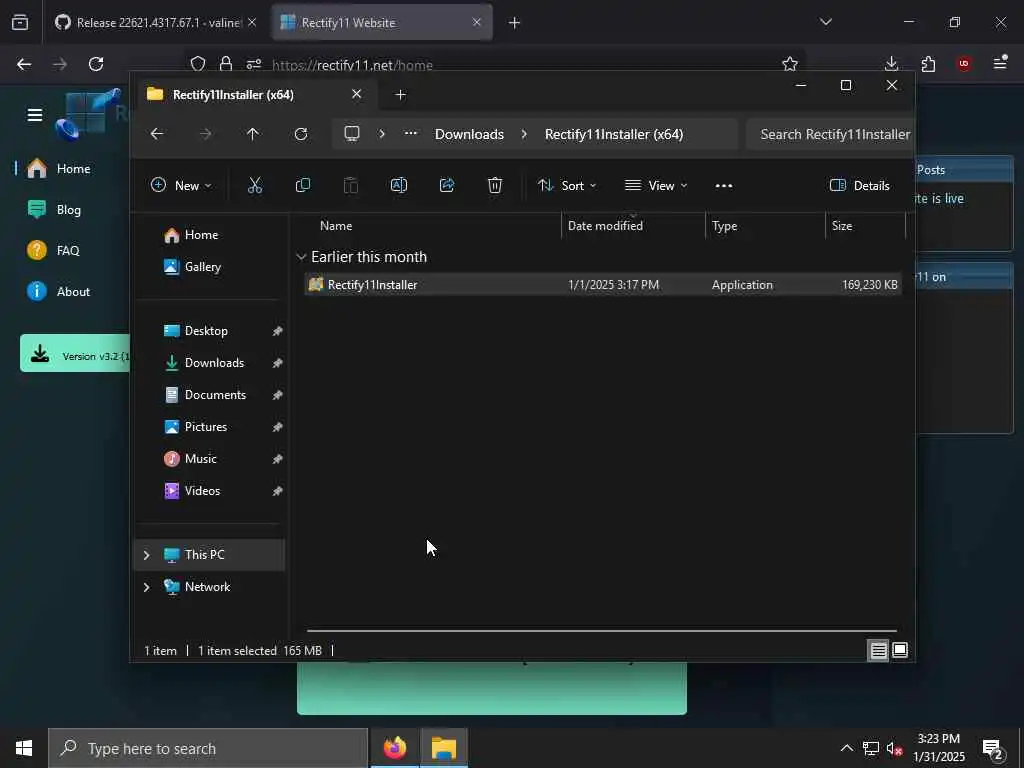Collapse the Earlier this month group
This screenshot has height=768, width=1024.
coord(301,257)
